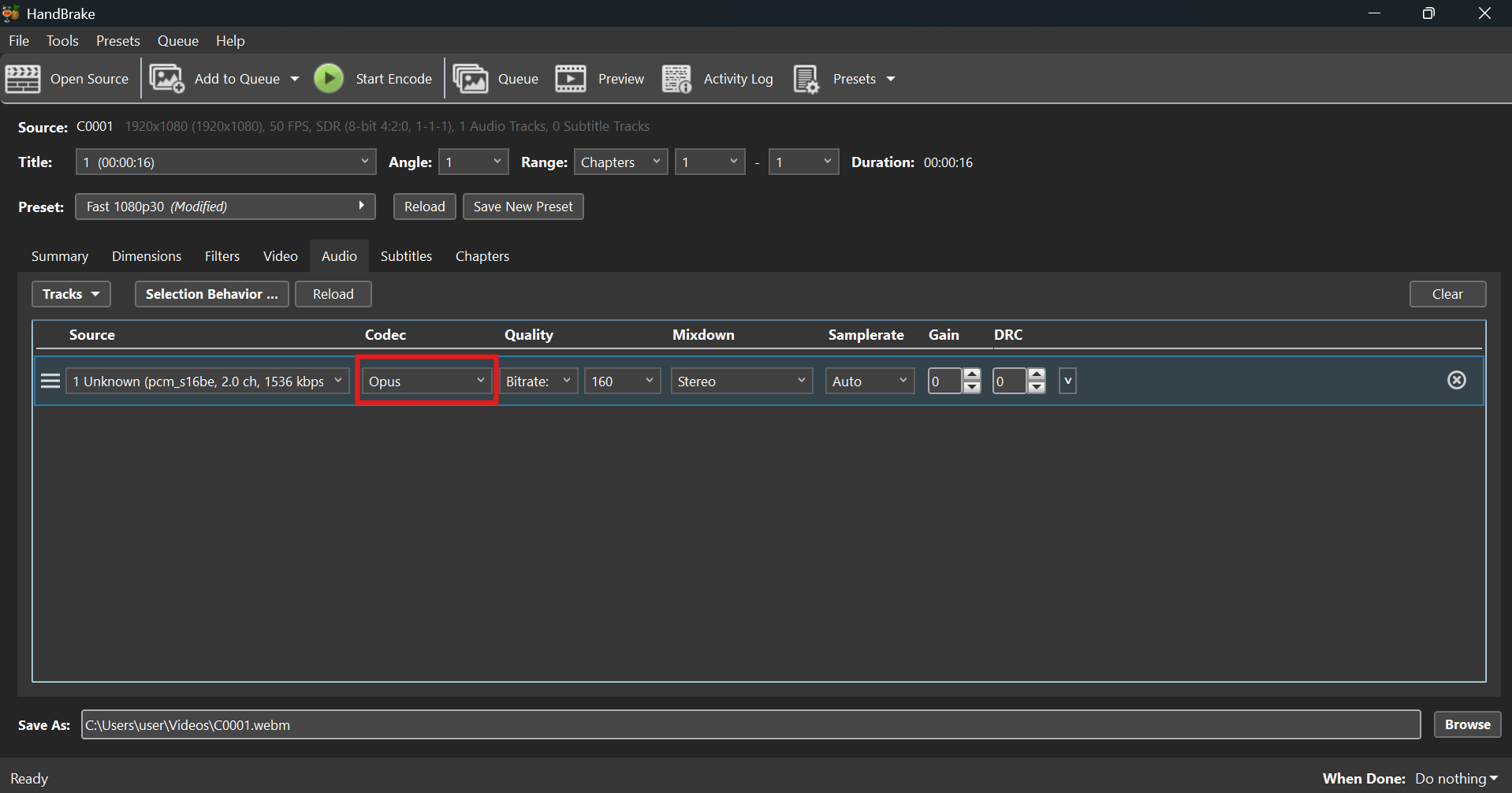Open the bitrate value dropdown showing 160
The image size is (1512, 793).
point(622,382)
